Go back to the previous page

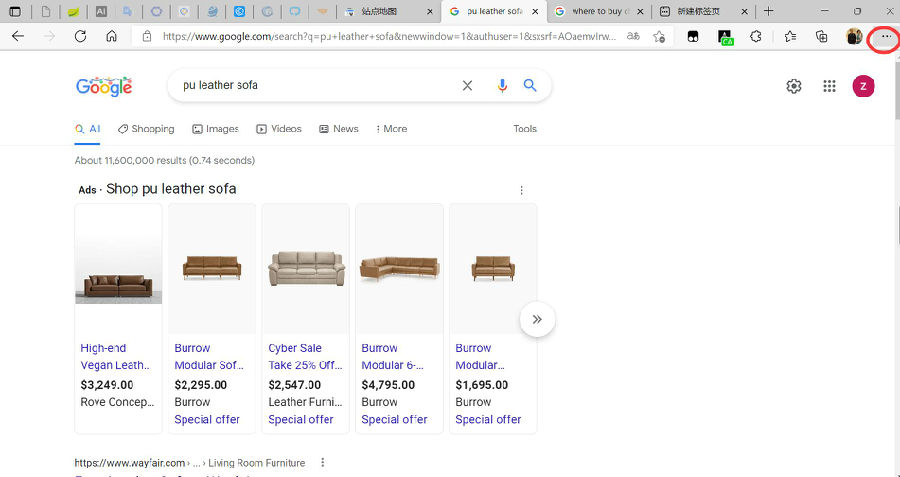[x=18, y=36]
